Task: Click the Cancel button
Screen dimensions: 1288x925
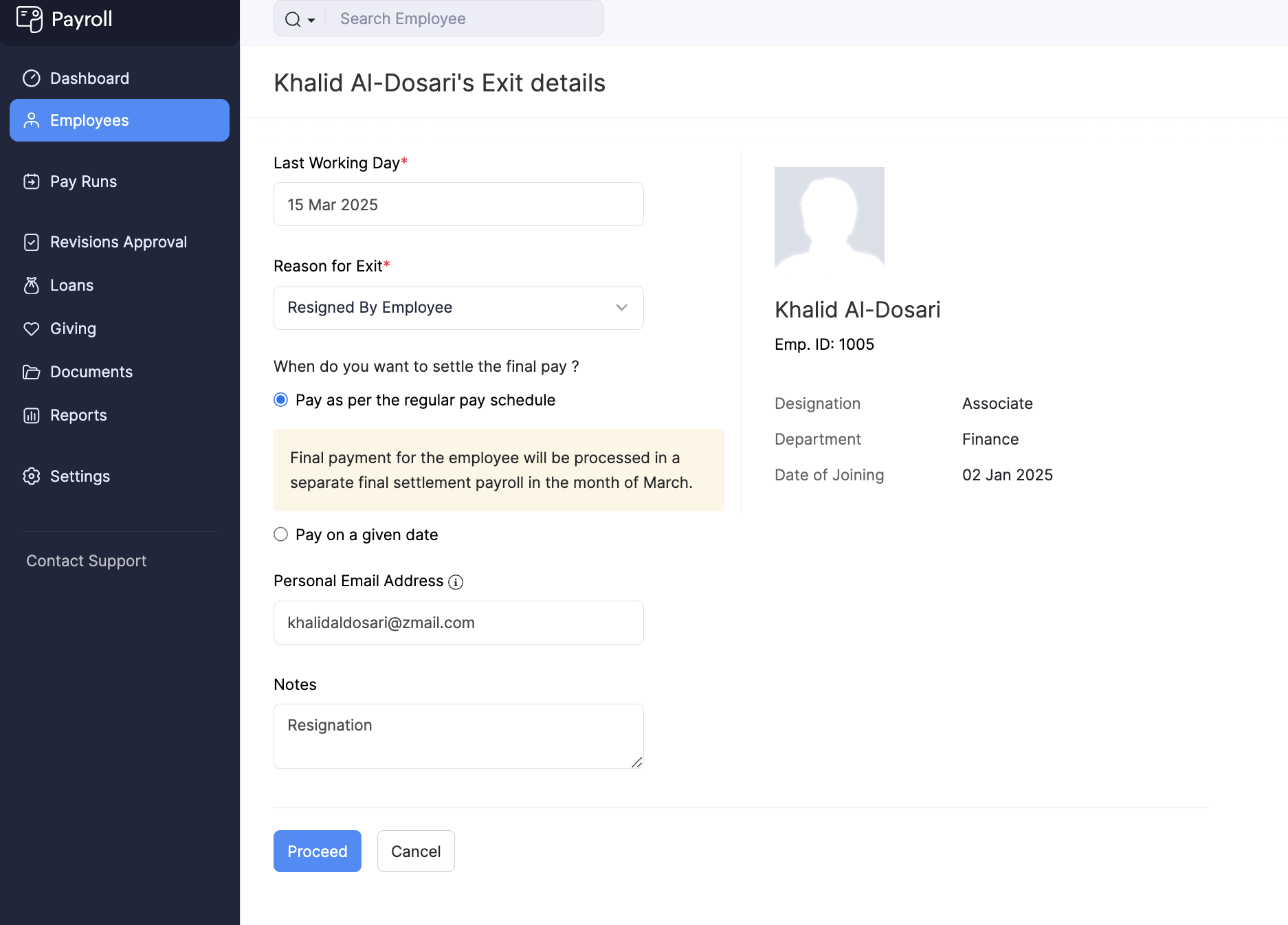Action: click(x=415, y=851)
